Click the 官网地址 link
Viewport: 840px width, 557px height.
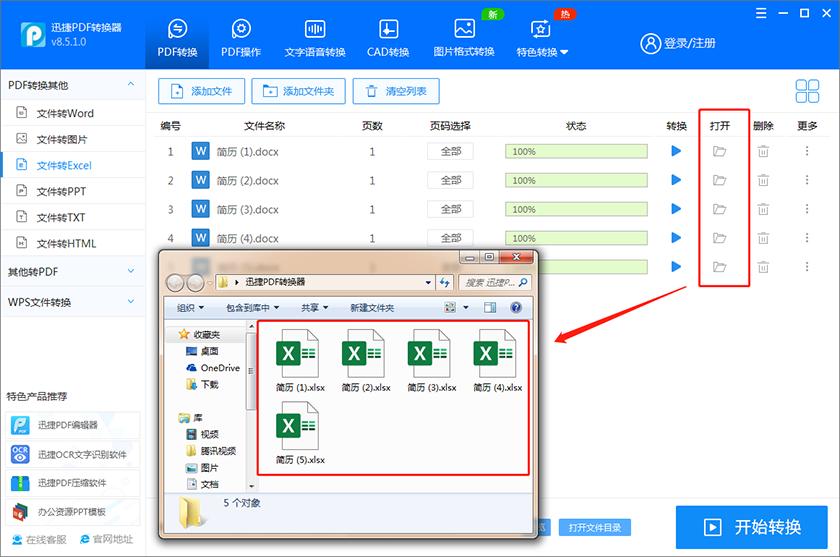[106, 539]
